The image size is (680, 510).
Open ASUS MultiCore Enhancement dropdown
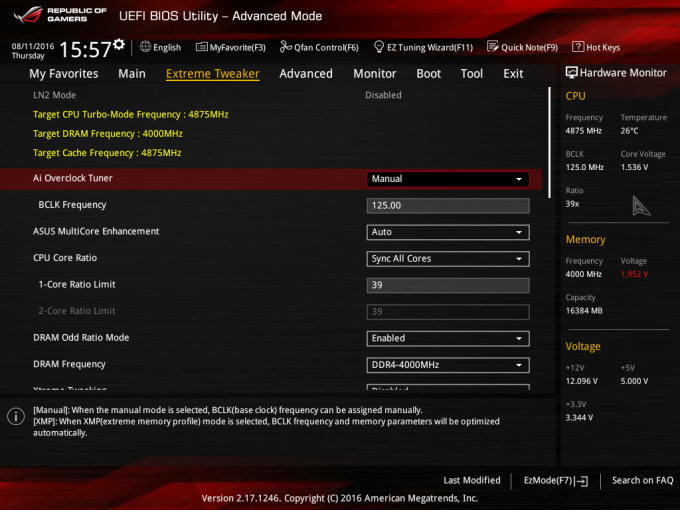pos(448,232)
